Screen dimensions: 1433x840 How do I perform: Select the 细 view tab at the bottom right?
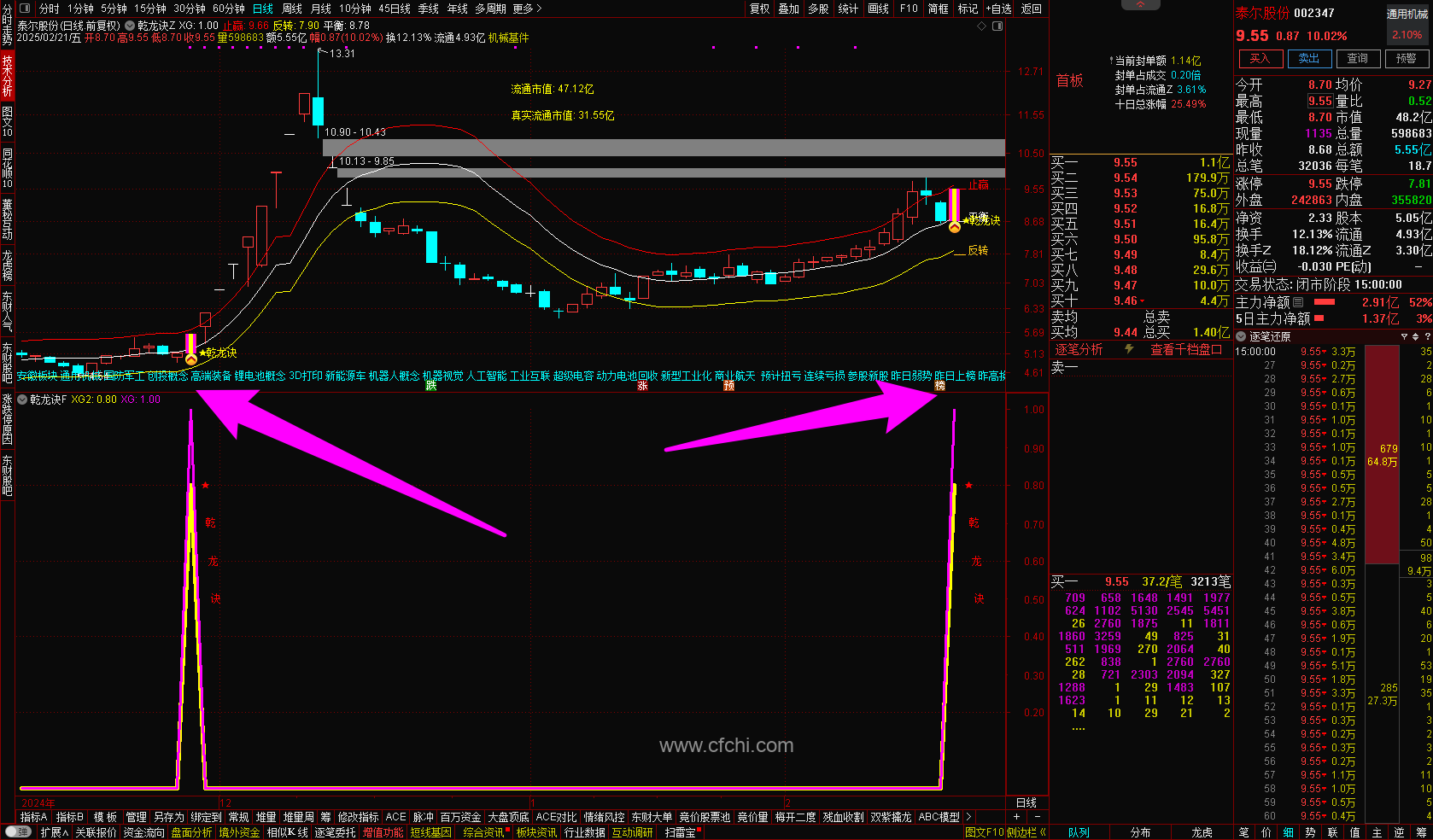(1288, 832)
